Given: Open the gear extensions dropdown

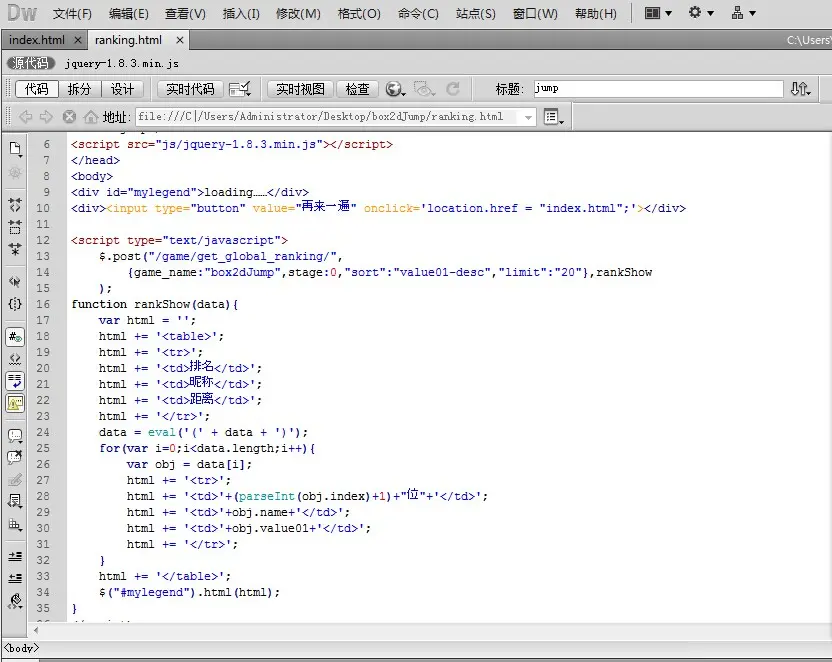Looking at the screenshot, I should tap(701, 13).
